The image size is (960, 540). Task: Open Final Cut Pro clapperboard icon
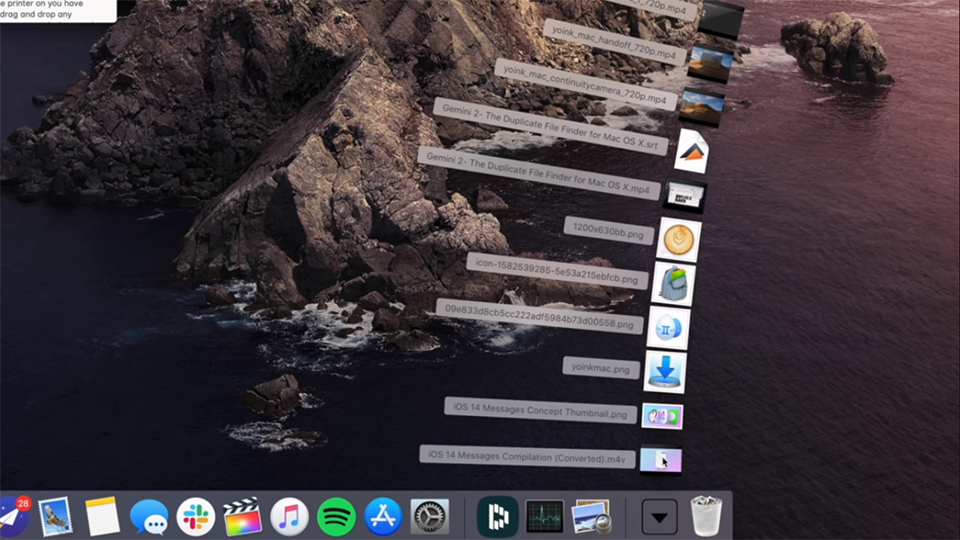click(x=242, y=517)
